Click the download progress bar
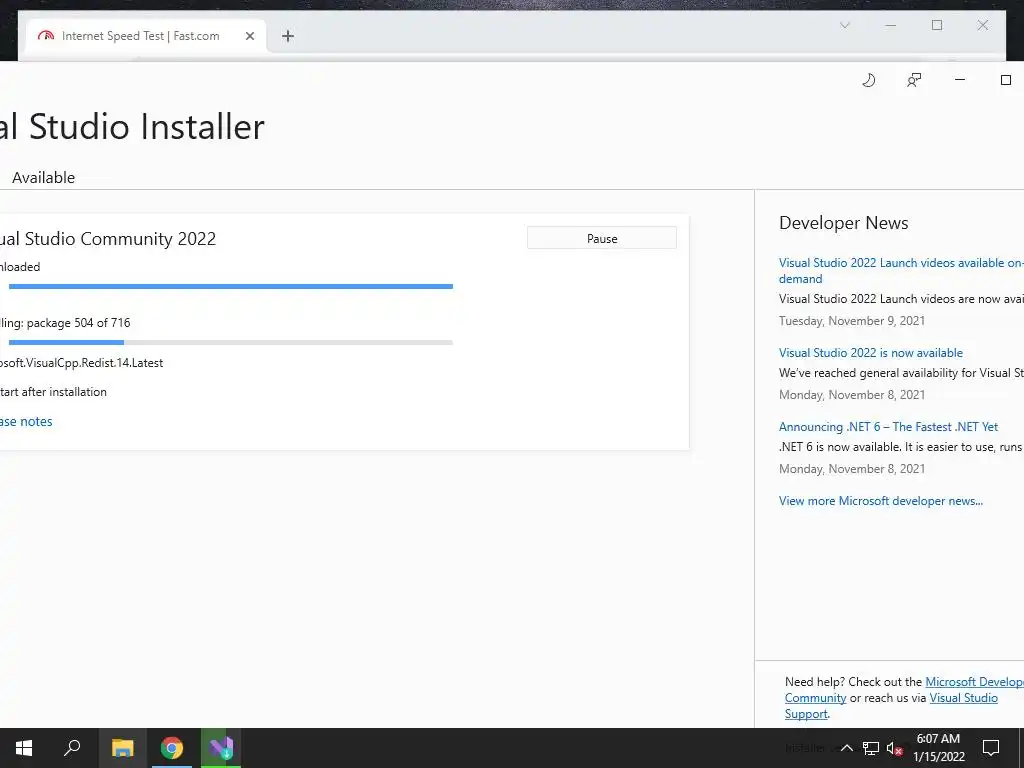The height and width of the screenshot is (768, 1024). (231, 287)
